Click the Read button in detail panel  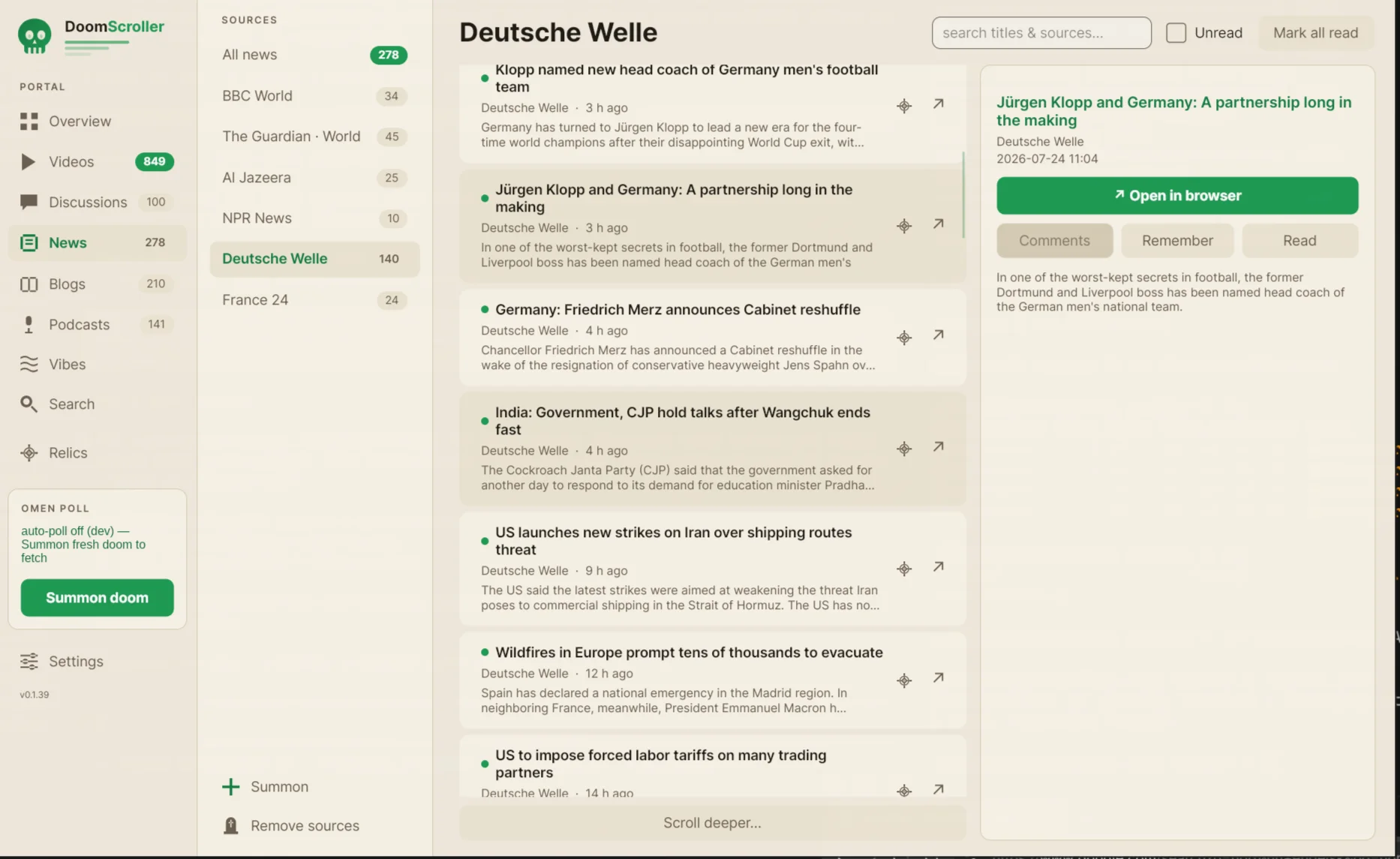[1299, 241]
